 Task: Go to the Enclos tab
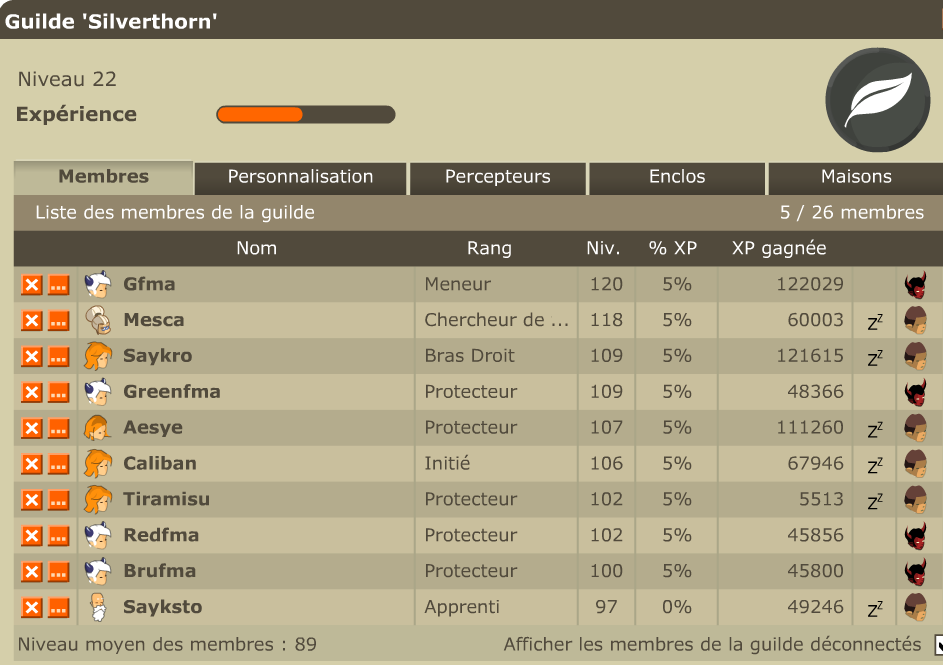(x=677, y=177)
